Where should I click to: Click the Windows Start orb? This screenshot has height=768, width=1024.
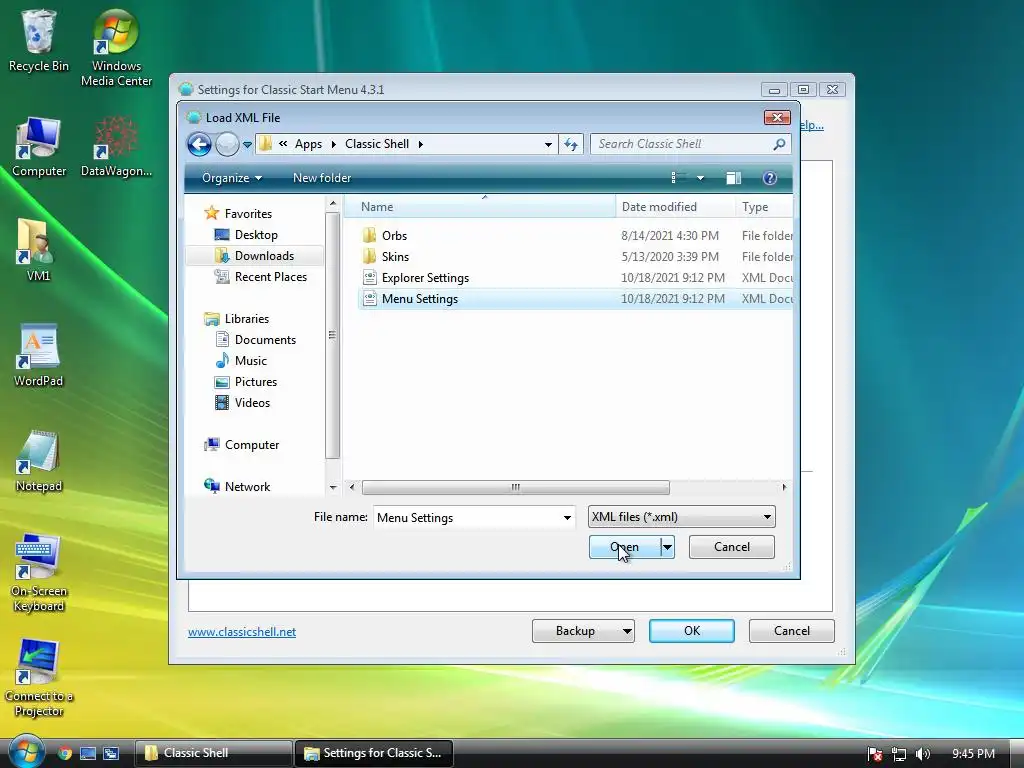coord(26,752)
